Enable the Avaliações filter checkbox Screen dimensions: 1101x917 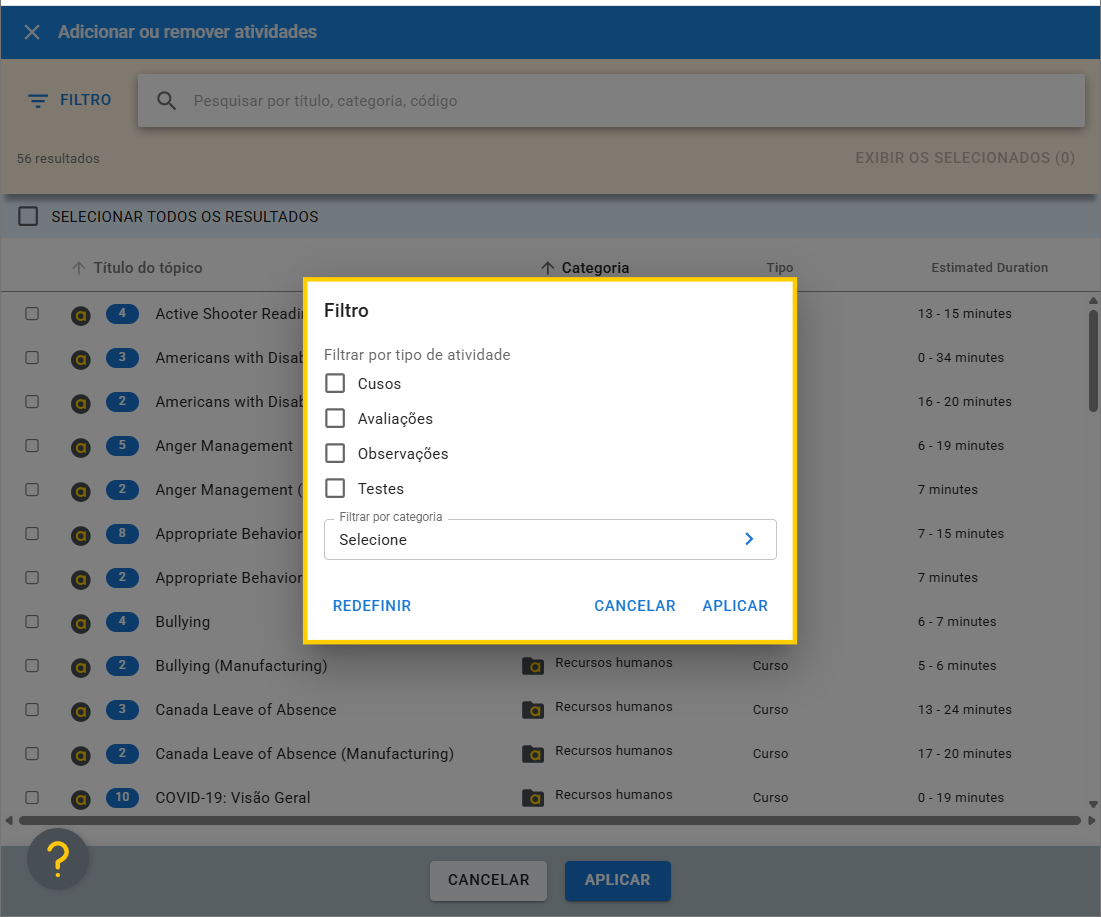coord(335,419)
